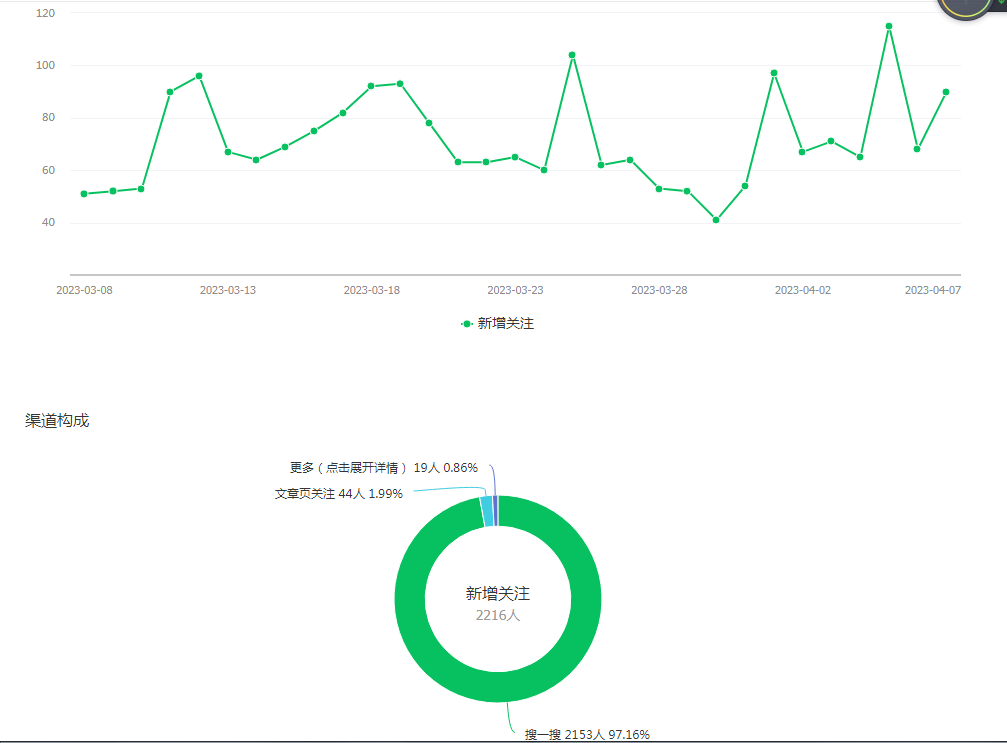Click the floating circular widget at top right
The image size is (1007, 743).
tap(965, 6)
